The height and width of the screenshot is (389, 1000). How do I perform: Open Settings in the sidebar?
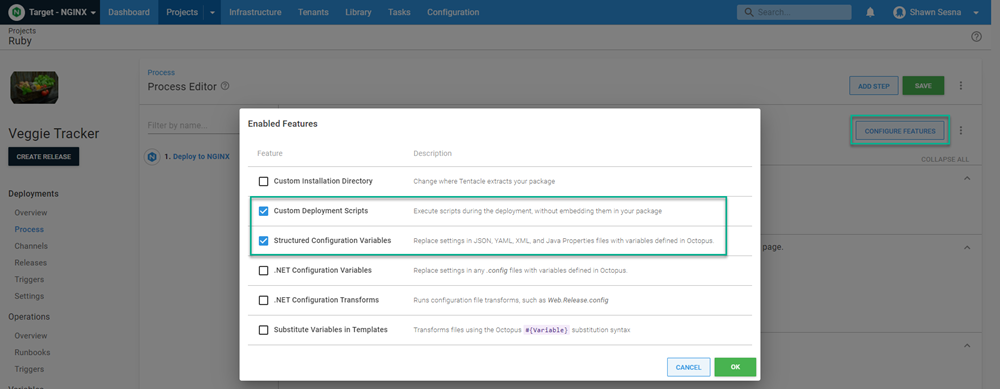[x=29, y=296]
